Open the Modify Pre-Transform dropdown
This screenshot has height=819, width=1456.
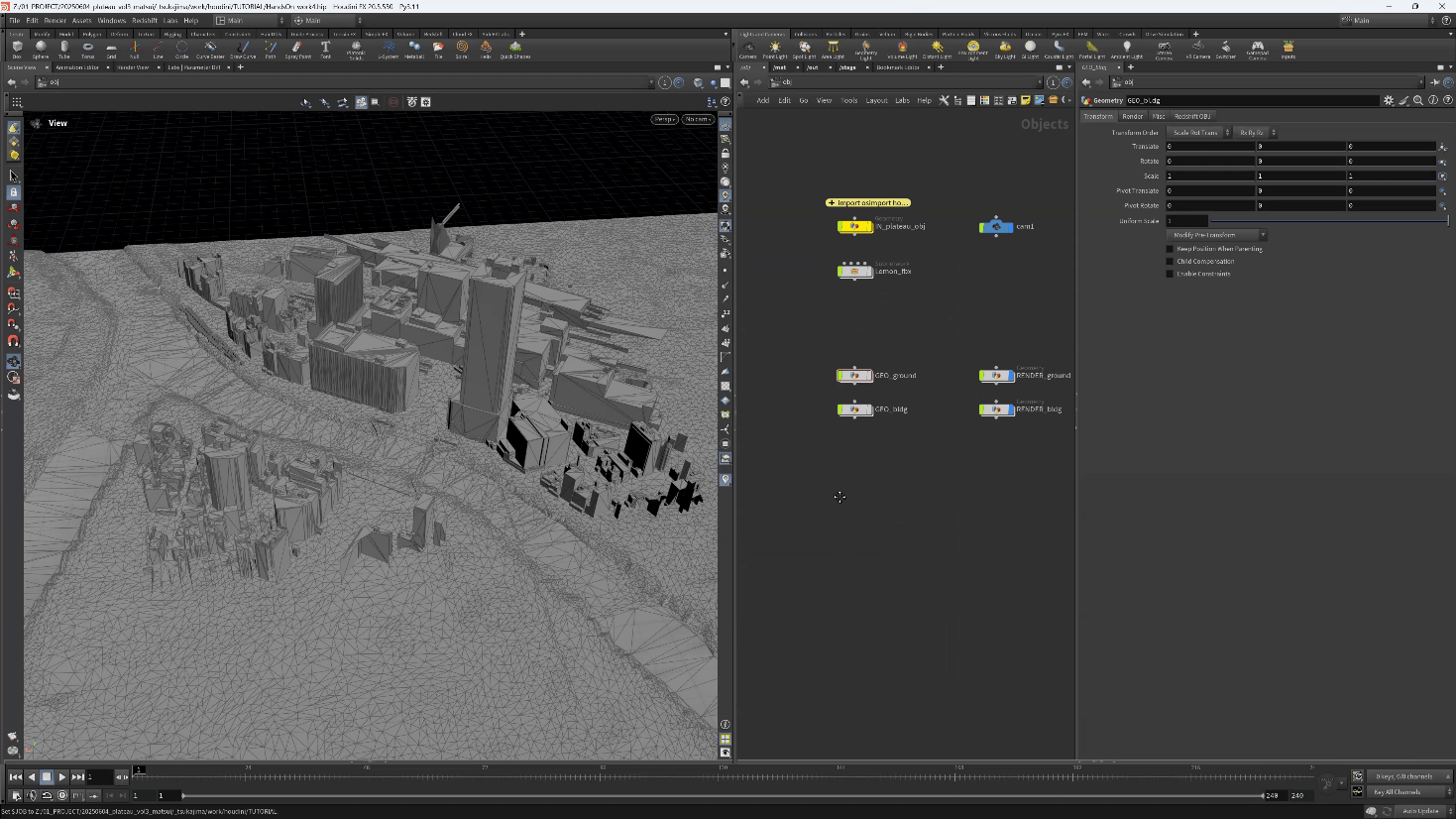click(1216, 235)
